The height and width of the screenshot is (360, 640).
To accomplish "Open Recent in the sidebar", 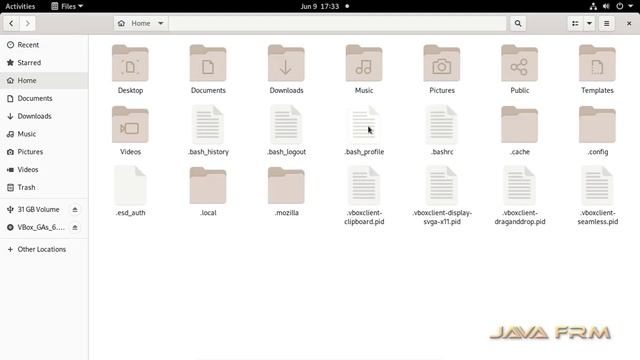I will click(44, 45).
